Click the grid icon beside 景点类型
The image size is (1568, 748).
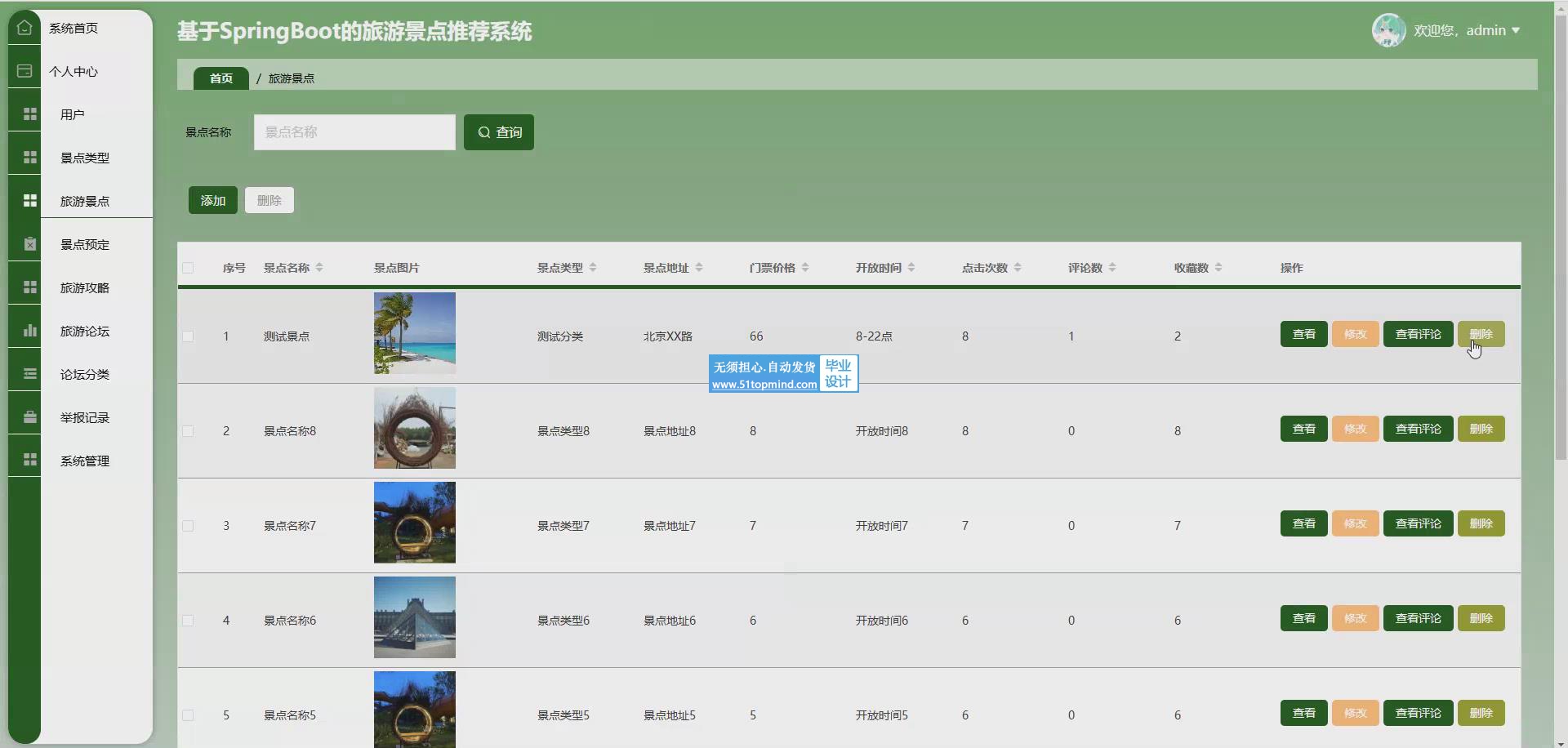point(30,158)
